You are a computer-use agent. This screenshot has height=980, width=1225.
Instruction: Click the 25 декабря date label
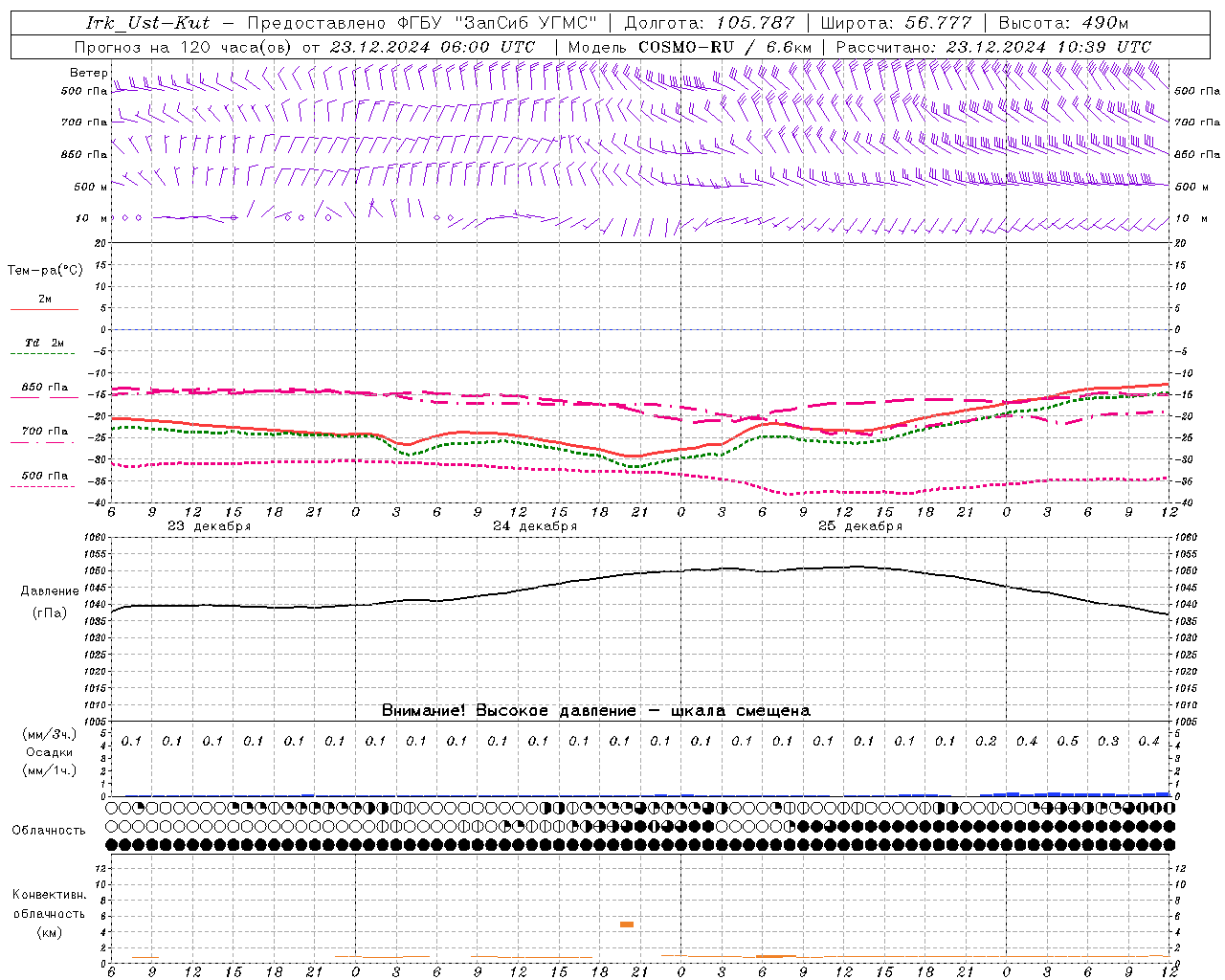(x=860, y=526)
